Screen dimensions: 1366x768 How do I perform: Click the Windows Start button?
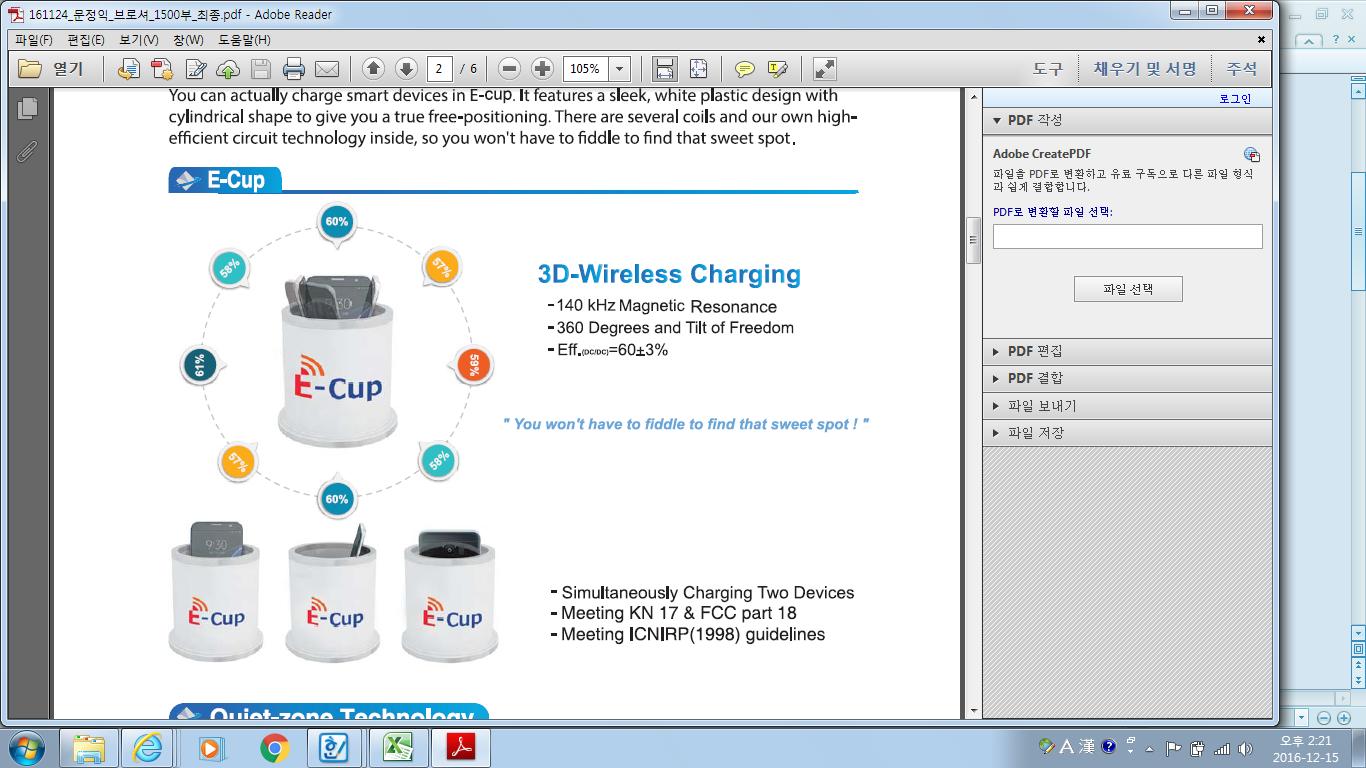25,748
